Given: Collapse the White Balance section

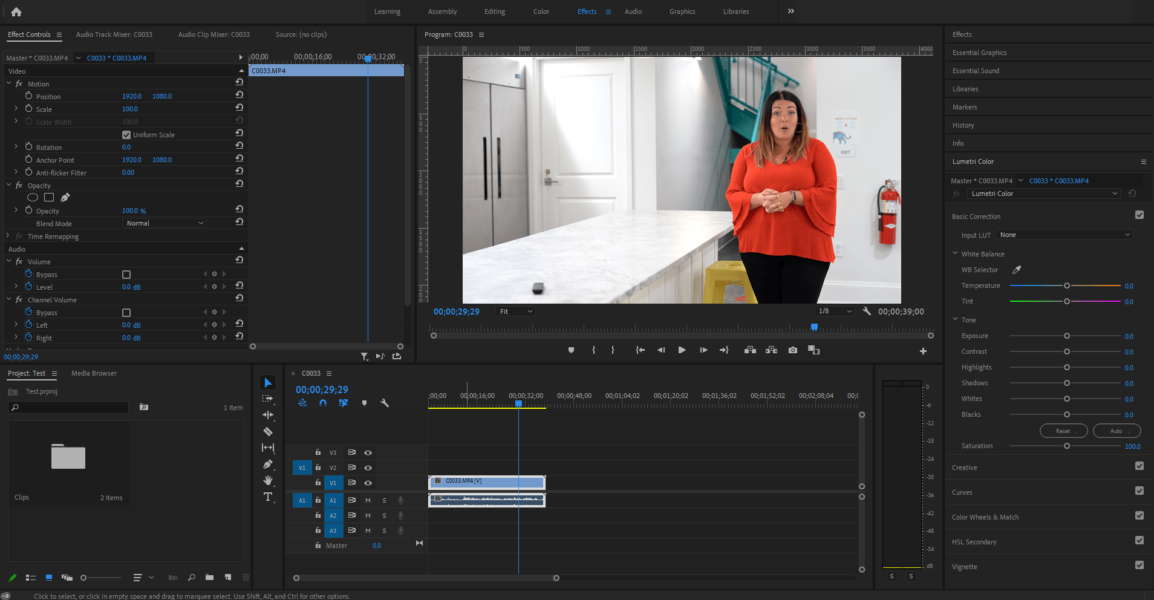Looking at the screenshot, I should click(955, 253).
